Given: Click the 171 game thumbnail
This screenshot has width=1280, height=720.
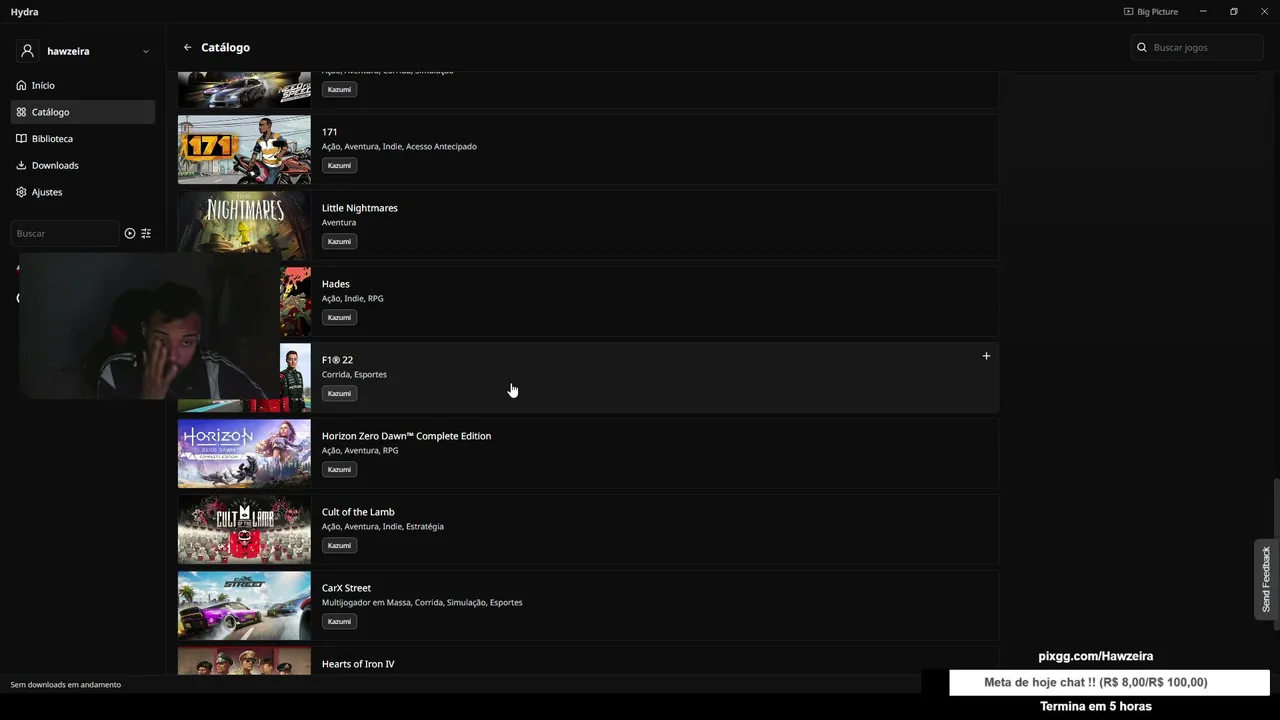Looking at the screenshot, I should (244, 150).
